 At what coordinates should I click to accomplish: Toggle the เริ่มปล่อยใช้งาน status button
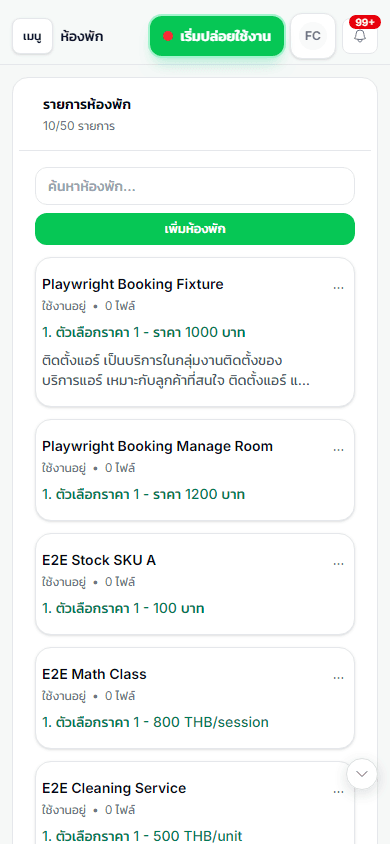tap(217, 36)
